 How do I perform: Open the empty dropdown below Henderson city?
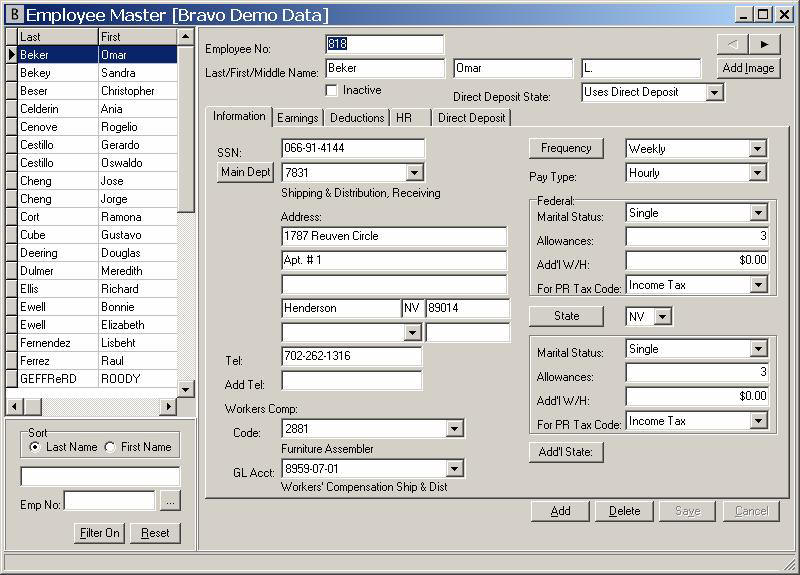[412, 333]
